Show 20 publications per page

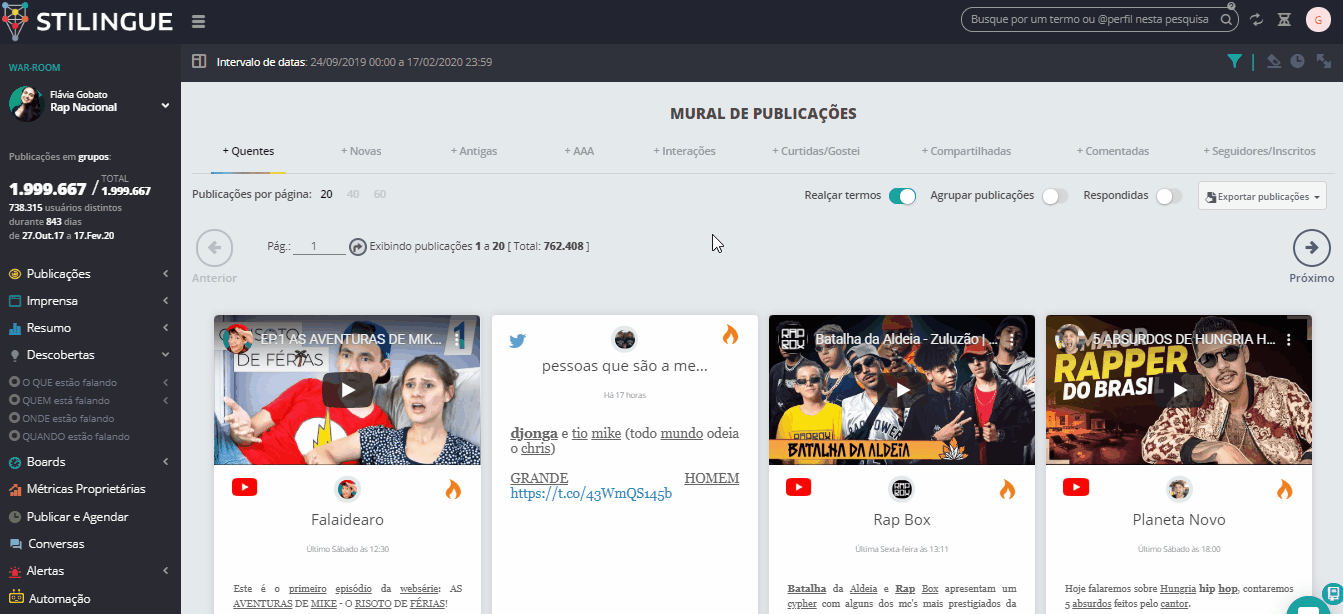(326, 194)
